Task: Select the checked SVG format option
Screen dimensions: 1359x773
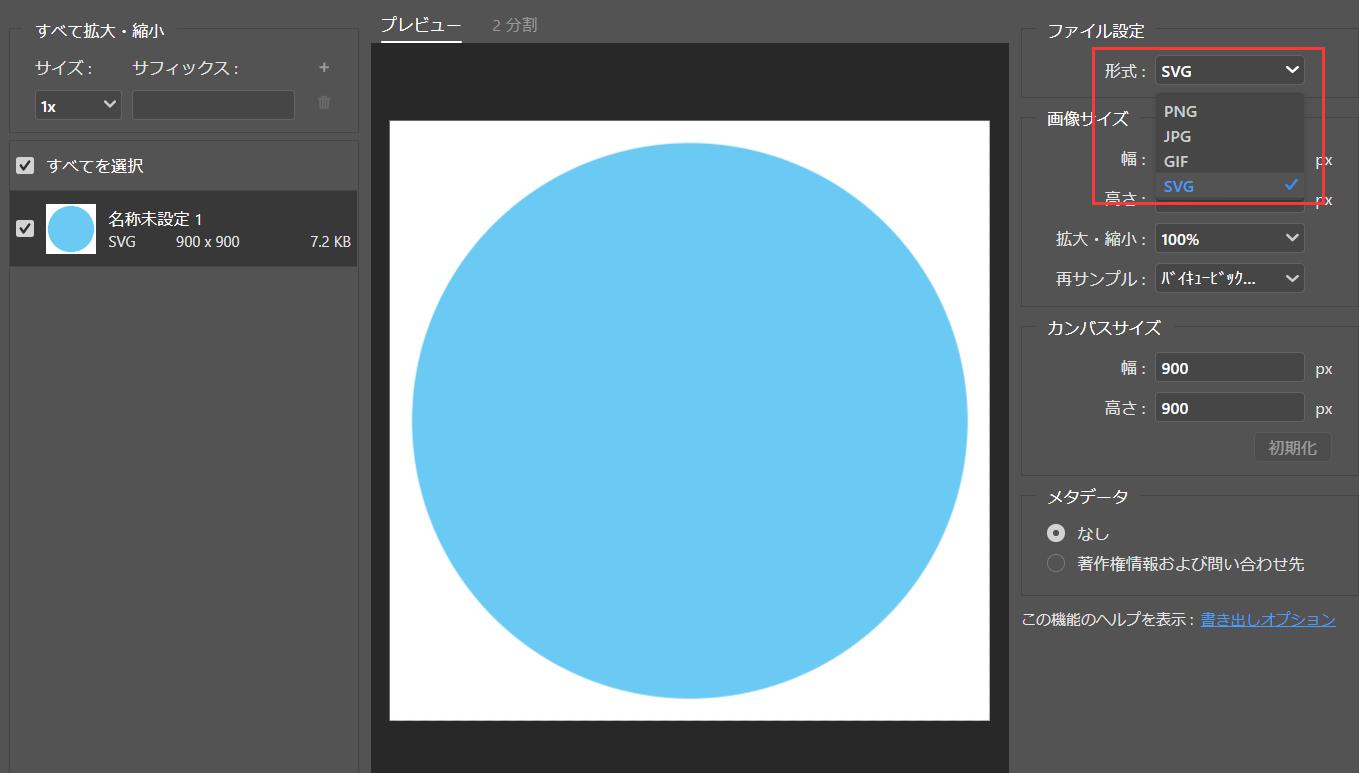Action: (1179, 186)
